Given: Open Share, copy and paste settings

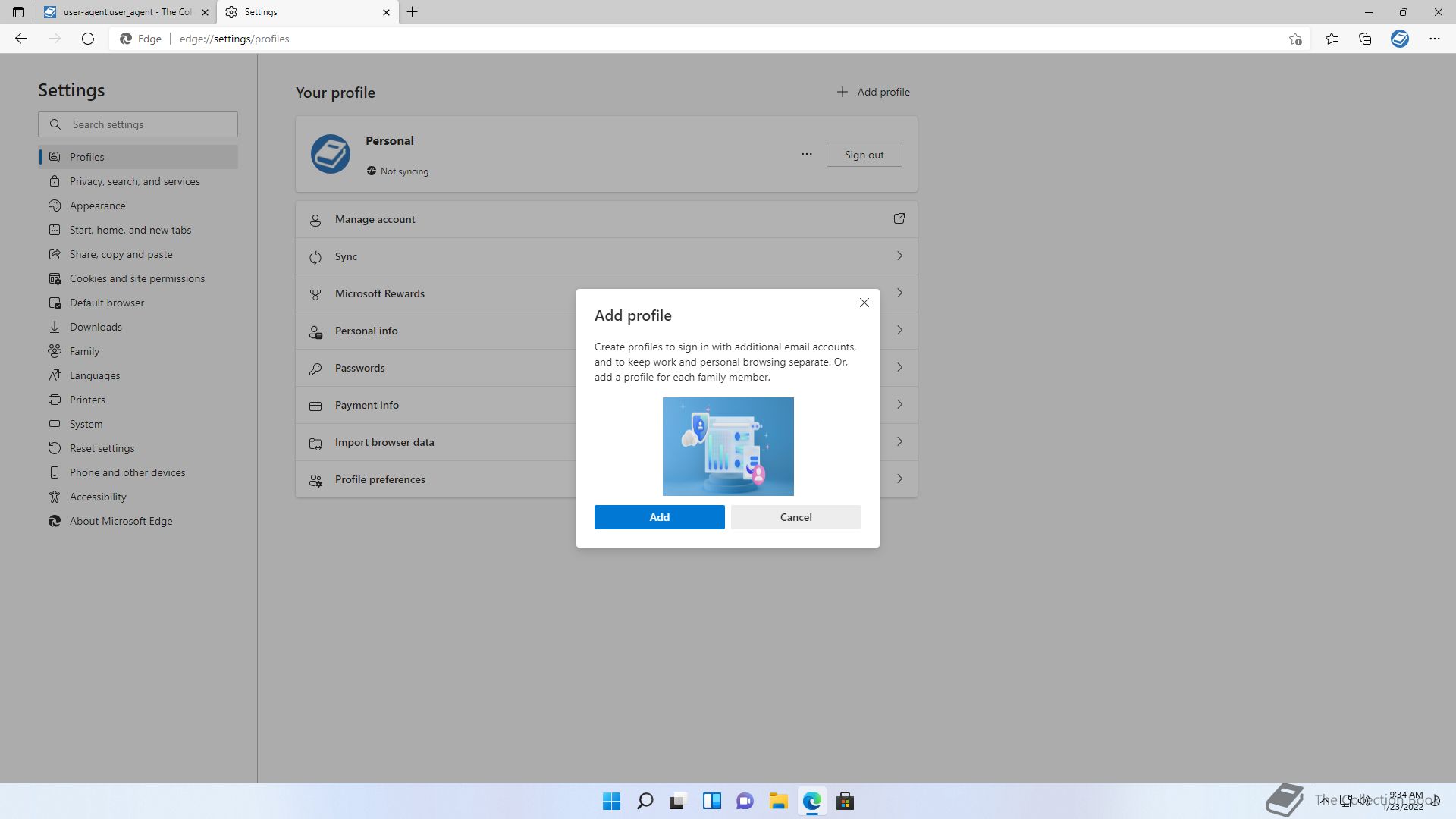Looking at the screenshot, I should point(138,254).
